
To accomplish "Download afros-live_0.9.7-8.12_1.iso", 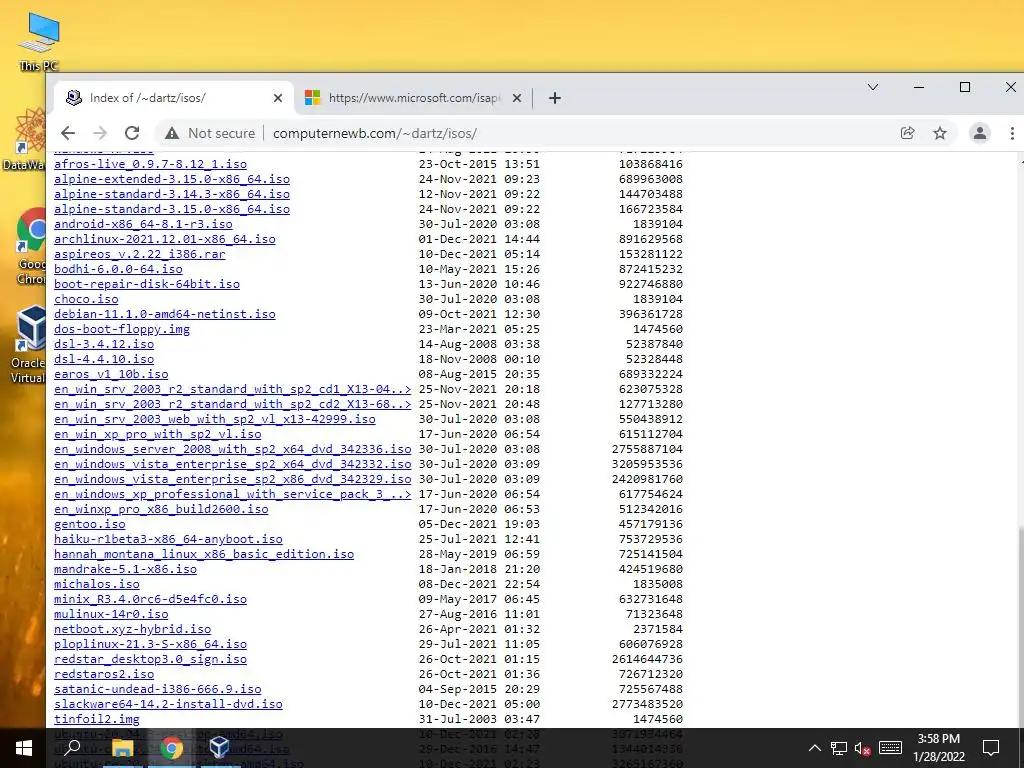I will 150,164.
